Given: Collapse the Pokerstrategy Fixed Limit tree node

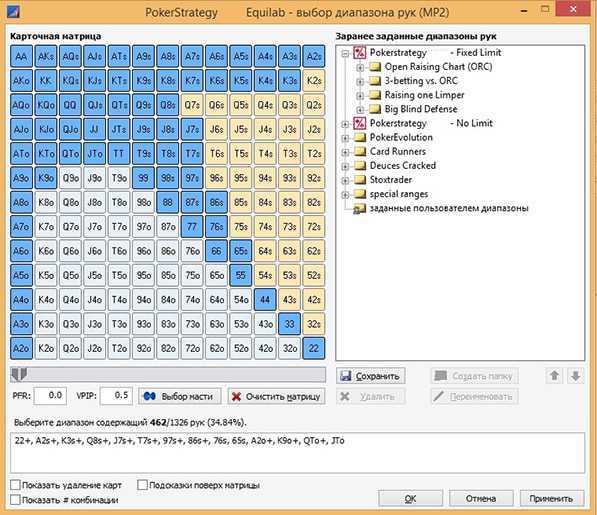Looking at the screenshot, I should 345,53.
